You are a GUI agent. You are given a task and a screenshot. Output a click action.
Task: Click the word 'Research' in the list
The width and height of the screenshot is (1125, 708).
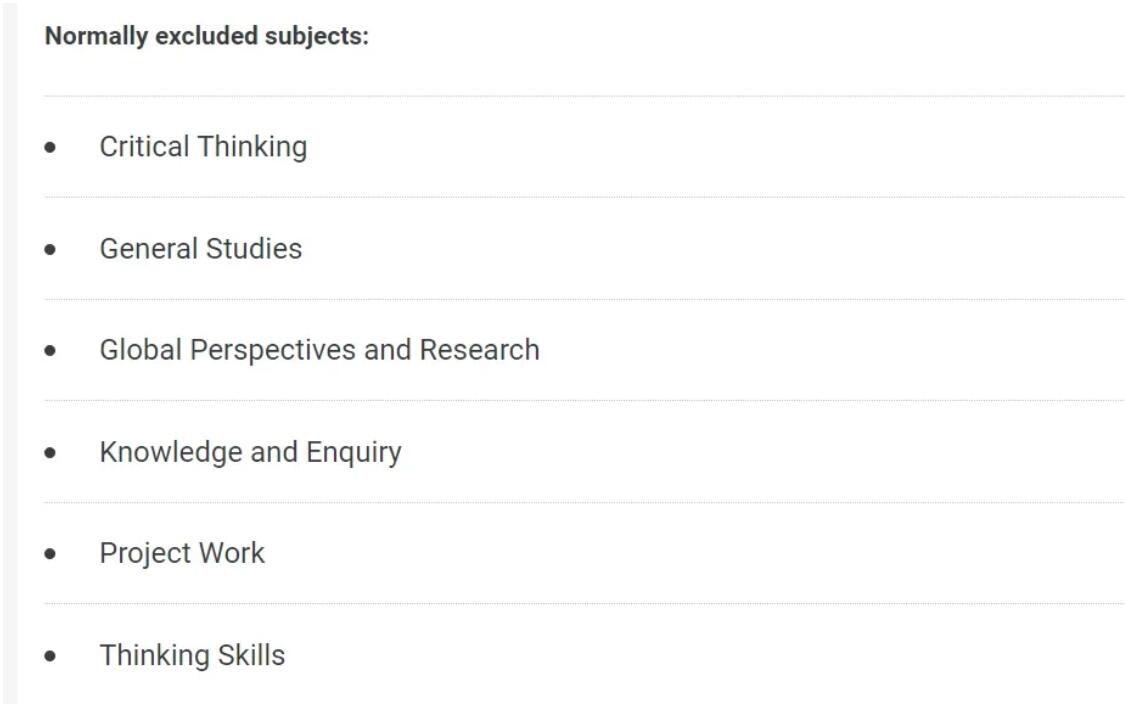(479, 350)
